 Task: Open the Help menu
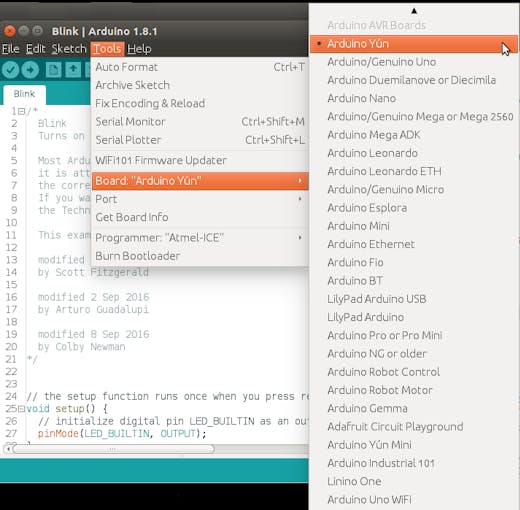tap(139, 49)
